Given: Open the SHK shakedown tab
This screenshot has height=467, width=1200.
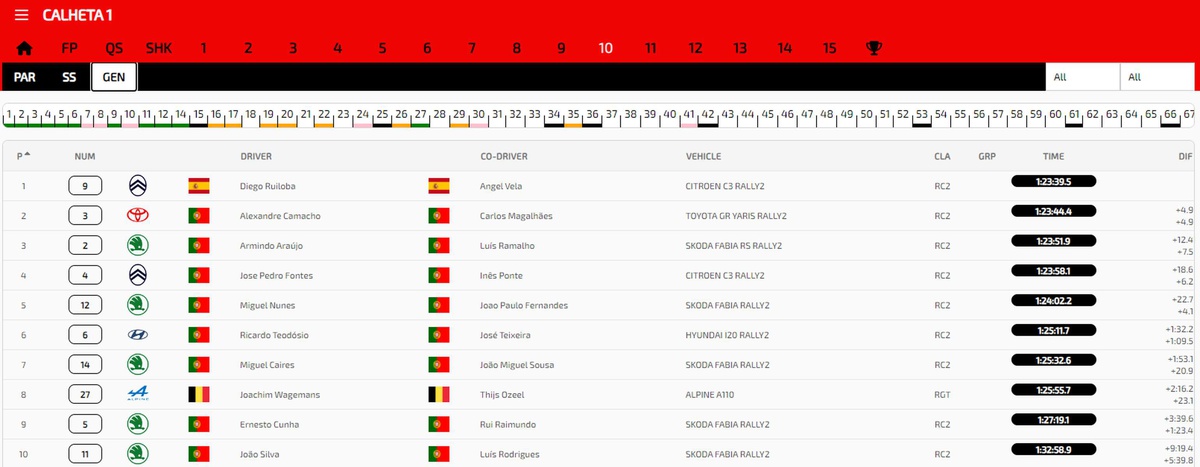Looking at the screenshot, I should 159,48.
